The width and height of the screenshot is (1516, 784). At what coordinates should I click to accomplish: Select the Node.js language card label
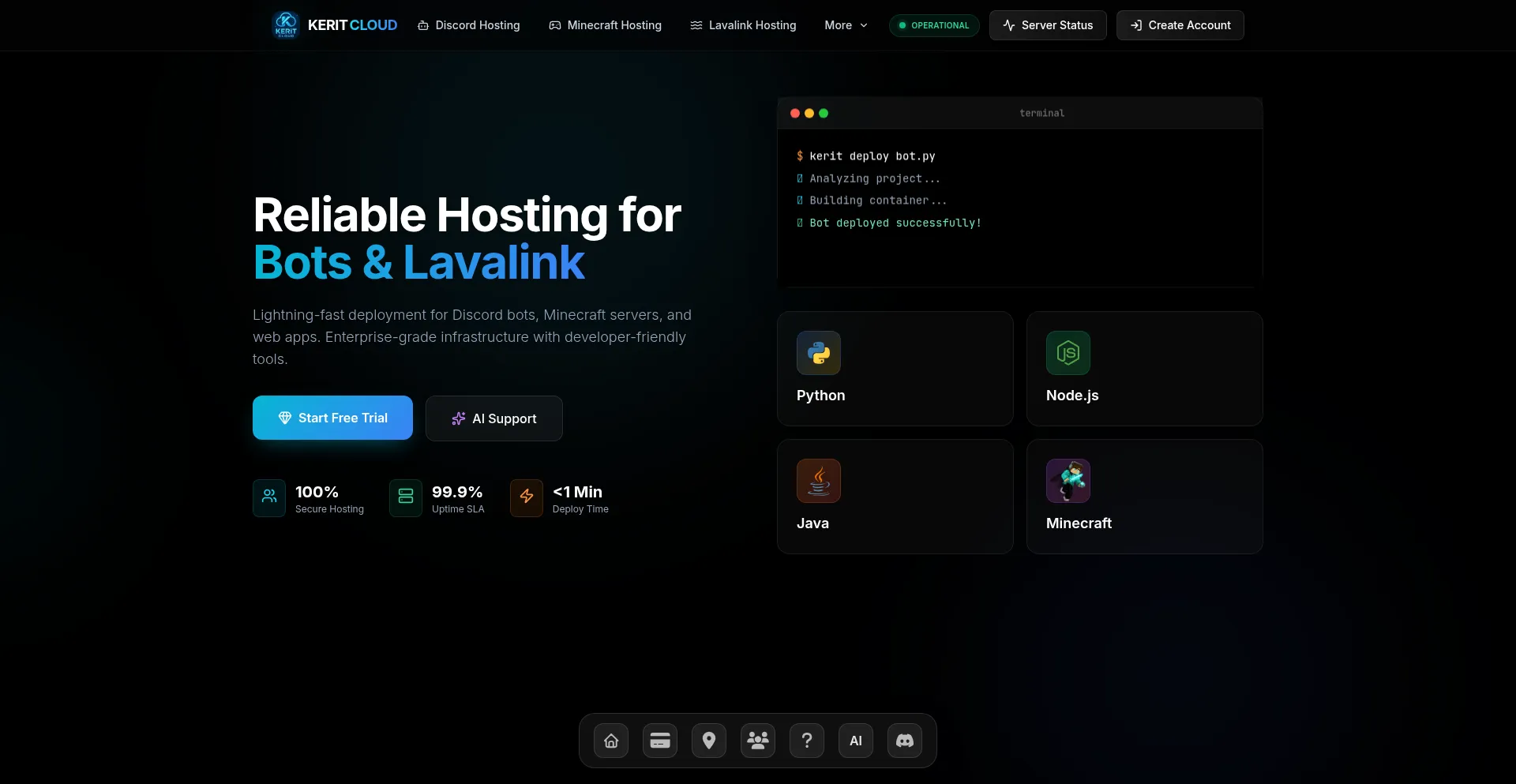tap(1072, 396)
